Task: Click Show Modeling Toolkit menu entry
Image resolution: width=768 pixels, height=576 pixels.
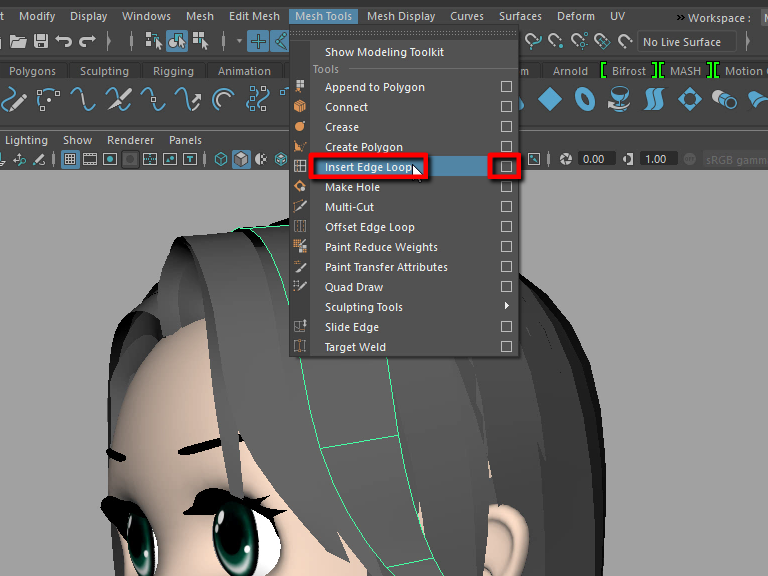Action: tap(384, 52)
